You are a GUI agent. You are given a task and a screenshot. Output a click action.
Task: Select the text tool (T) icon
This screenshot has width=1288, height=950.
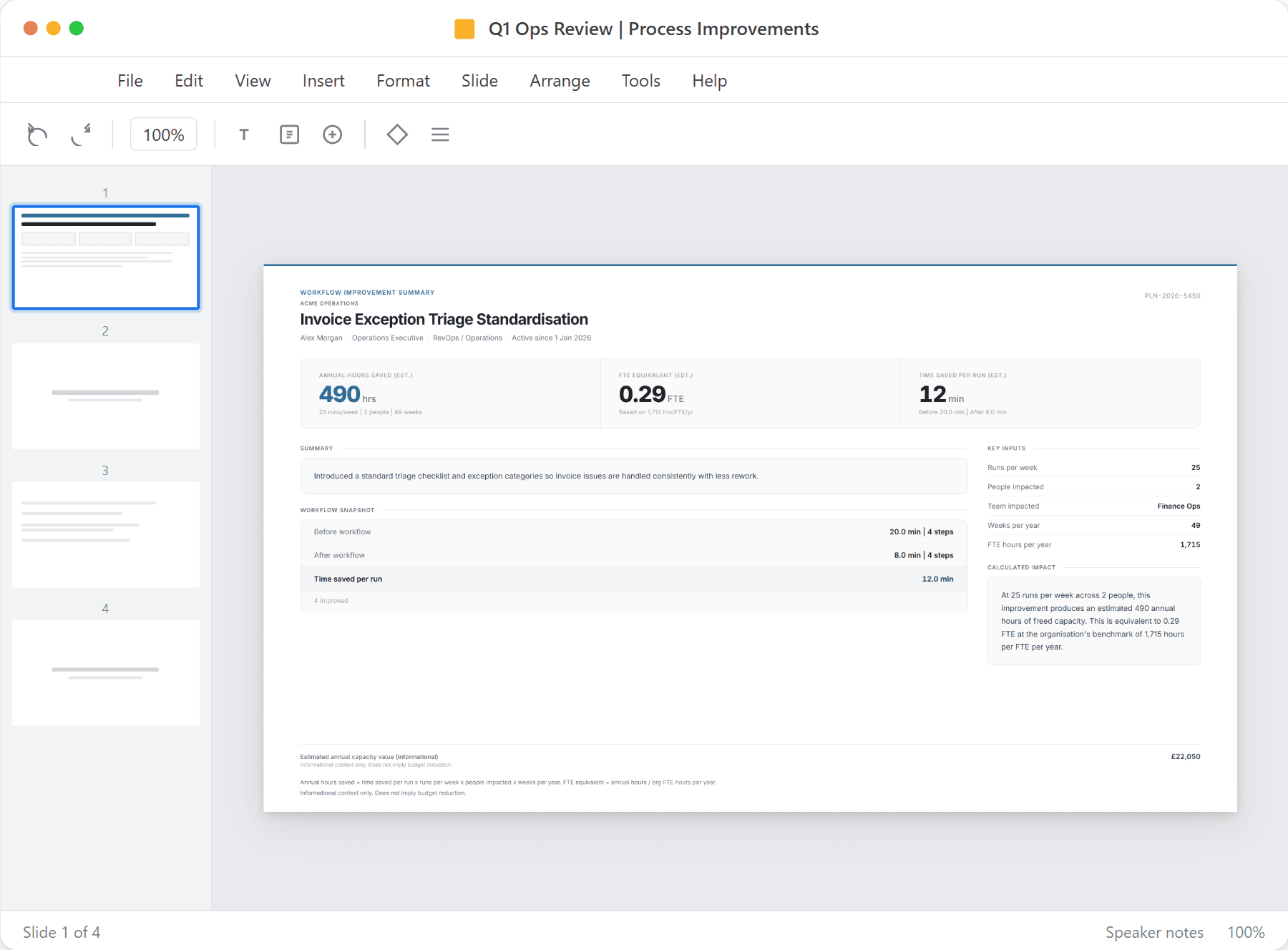[x=244, y=134]
